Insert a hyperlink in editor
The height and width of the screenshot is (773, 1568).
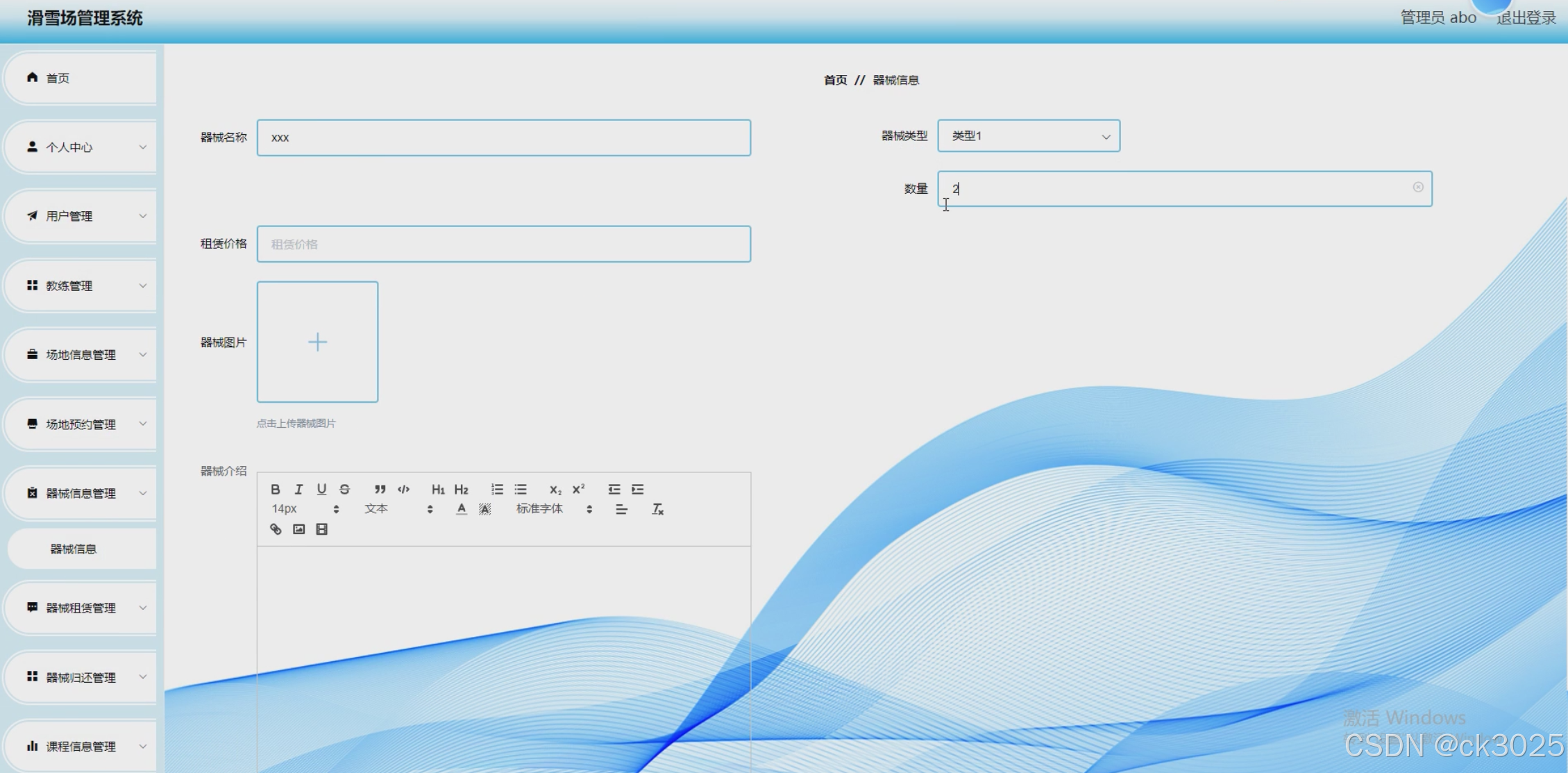coord(276,529)
